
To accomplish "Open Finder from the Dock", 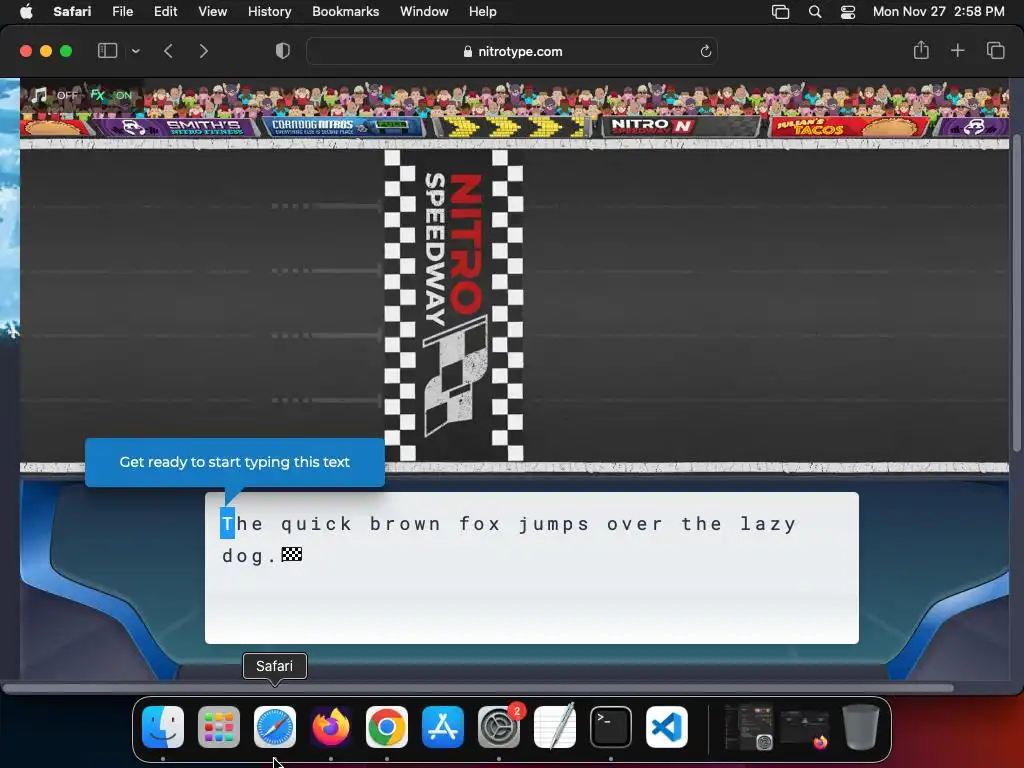I will click(x=163, y=727).
